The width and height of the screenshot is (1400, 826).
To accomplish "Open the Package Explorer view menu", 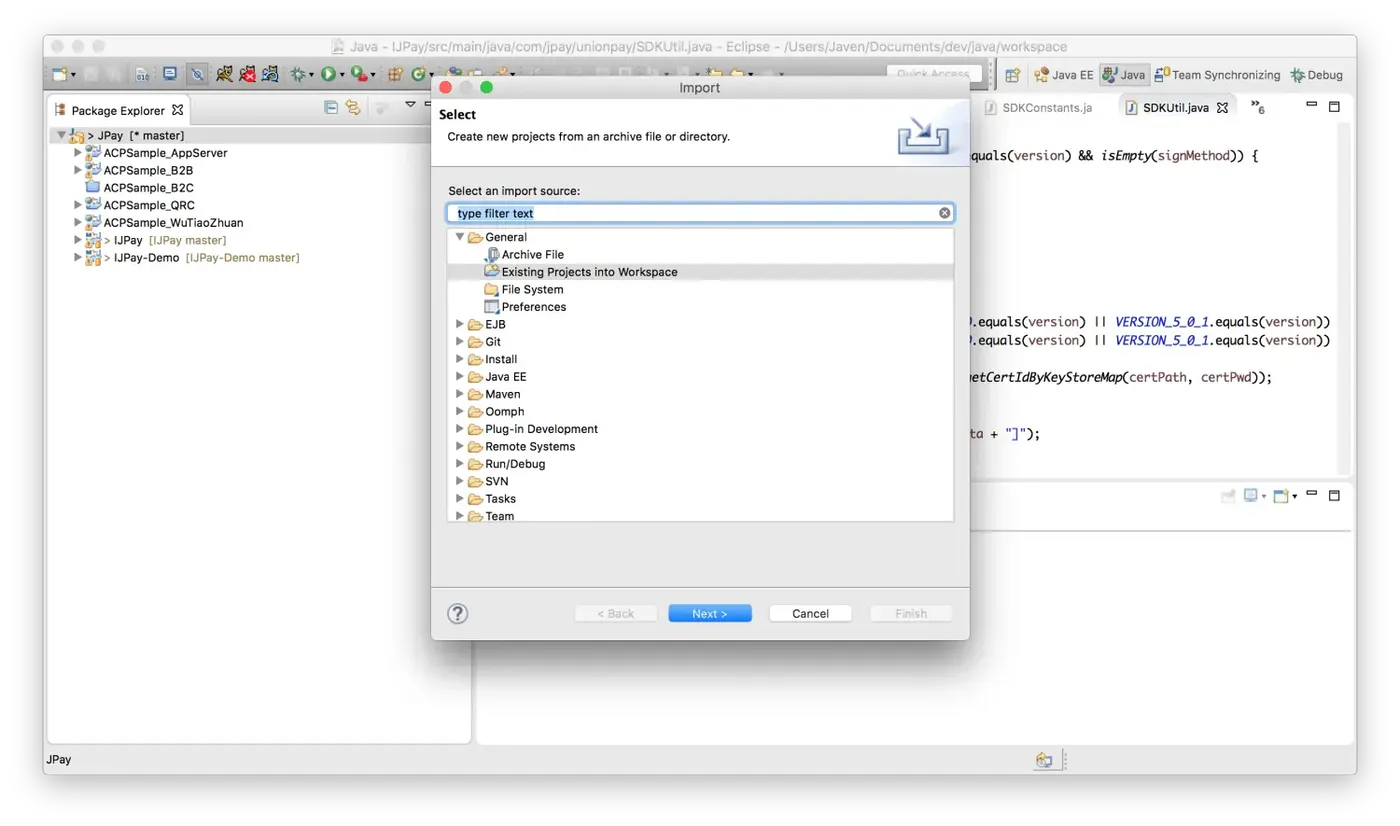I will tap(410, 105).
